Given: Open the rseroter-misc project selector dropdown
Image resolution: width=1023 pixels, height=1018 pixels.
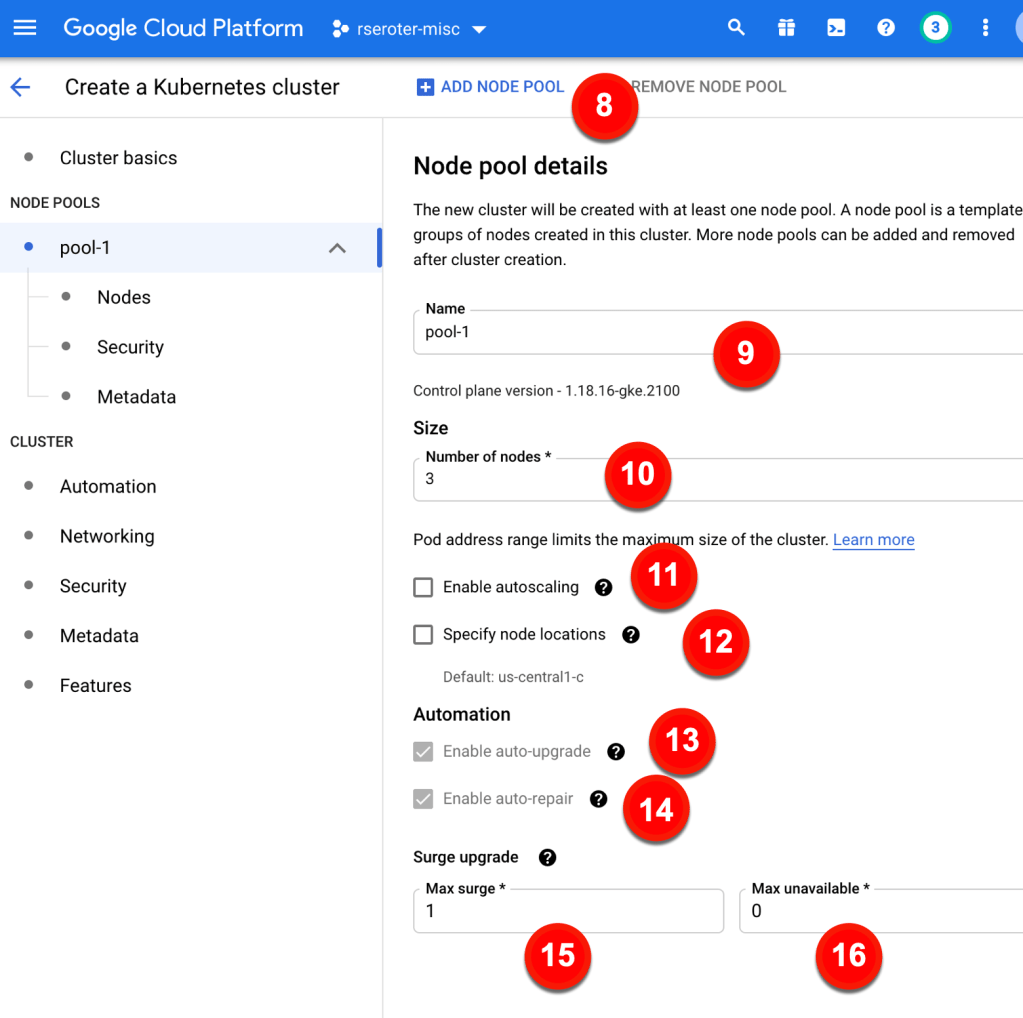Looking at the screenshot, I should 409,29.
